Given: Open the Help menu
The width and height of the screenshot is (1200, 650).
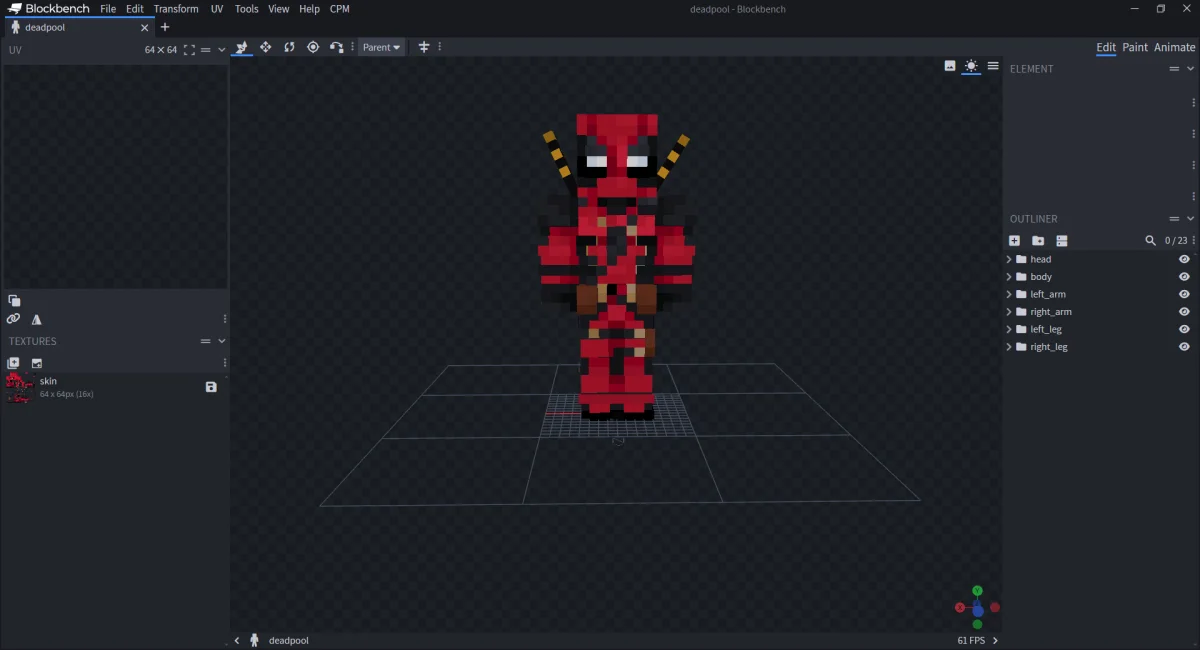Looking at the screenshot, I should click(310, 9).
